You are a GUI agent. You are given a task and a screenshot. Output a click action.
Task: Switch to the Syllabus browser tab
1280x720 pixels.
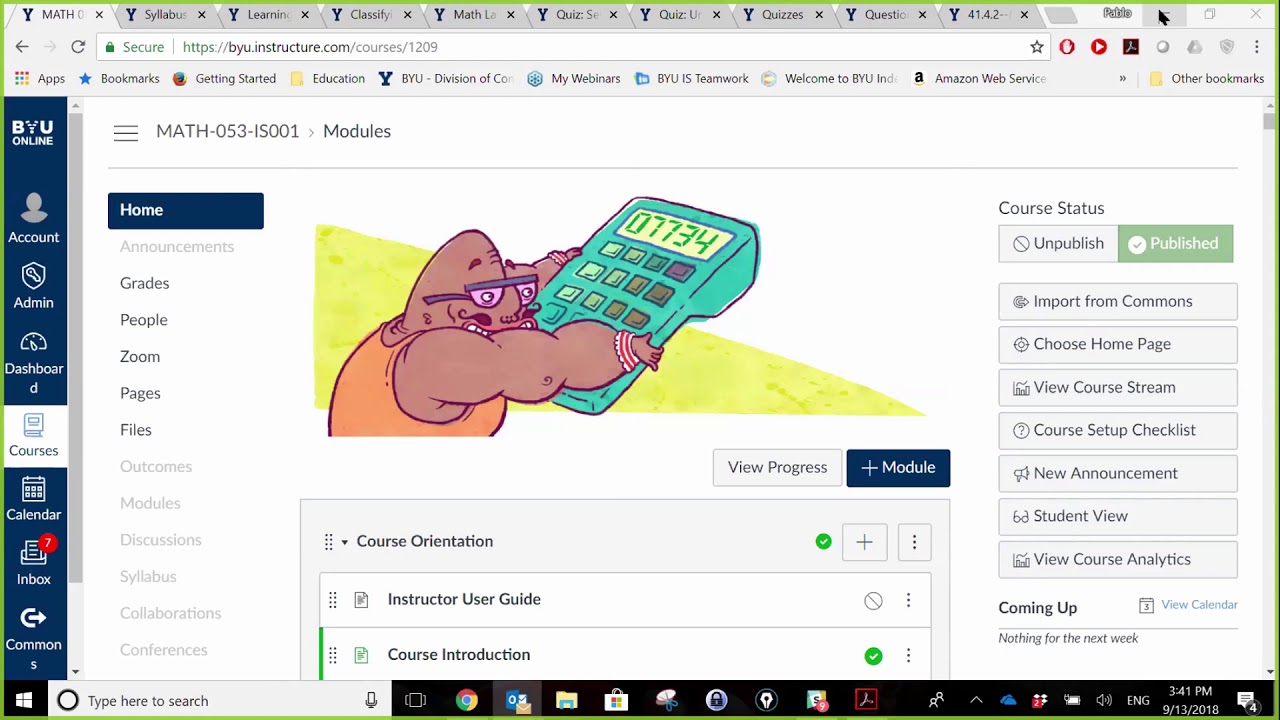pos(163,15)
